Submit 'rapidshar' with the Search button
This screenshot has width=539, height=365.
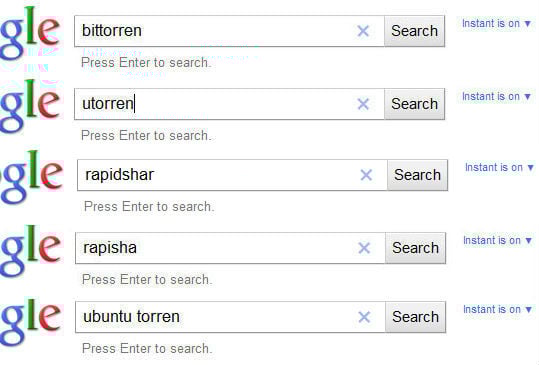point(418,175)
